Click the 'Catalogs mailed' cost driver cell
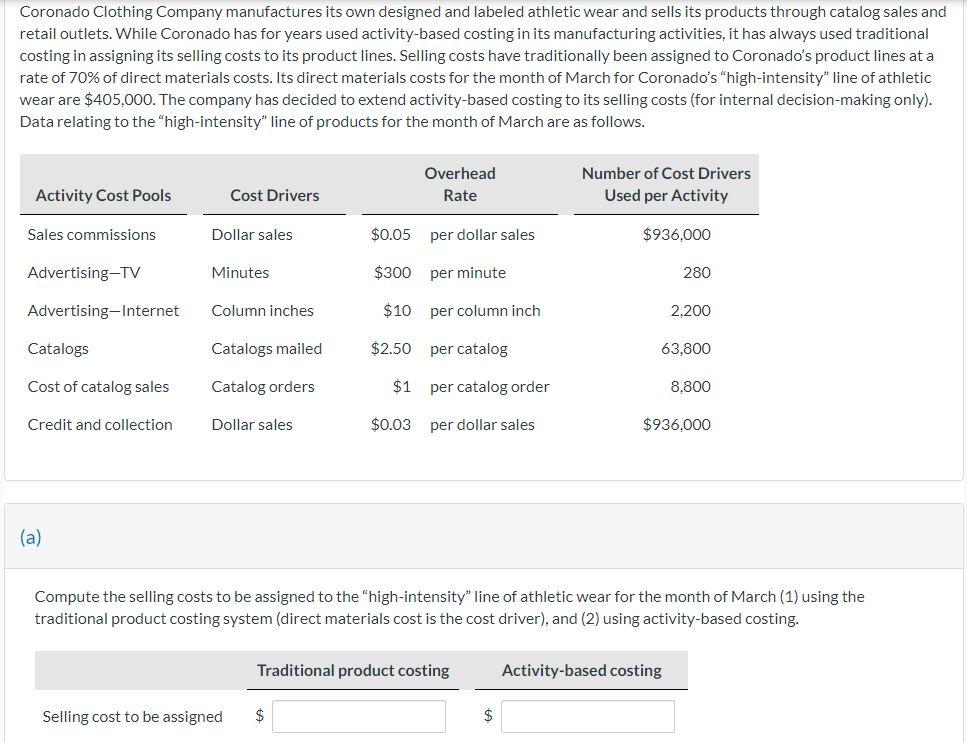 click(266, 349)
